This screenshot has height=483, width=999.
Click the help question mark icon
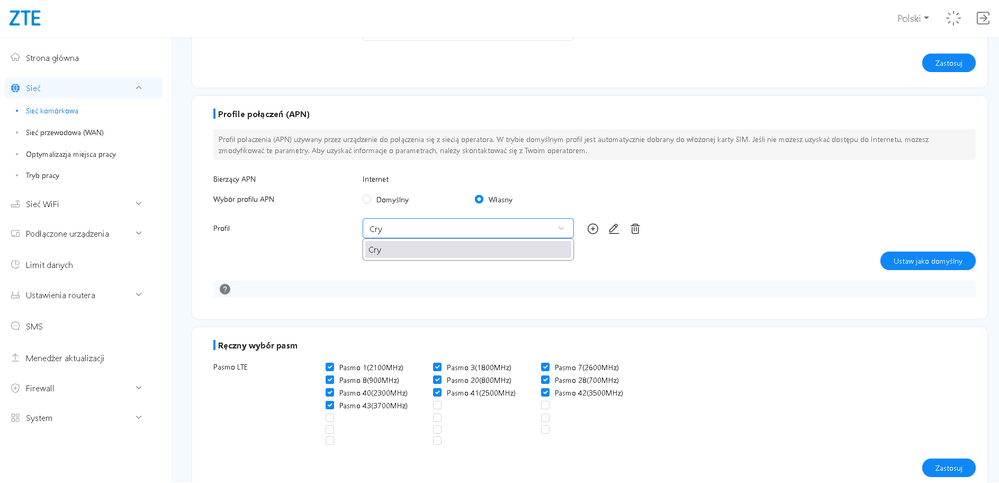tap(225, 289)
